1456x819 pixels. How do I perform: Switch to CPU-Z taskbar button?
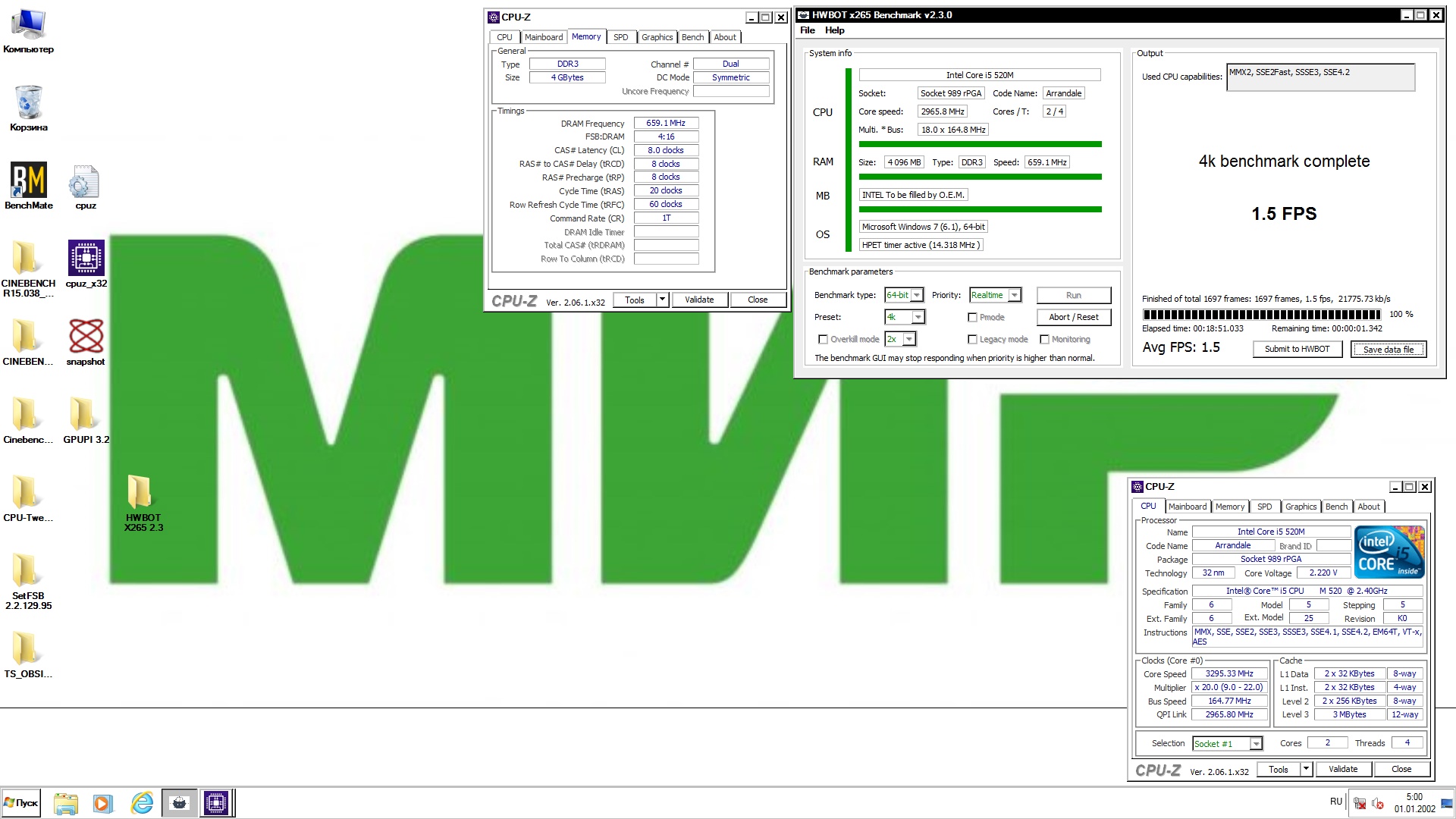tap(216, 803)
